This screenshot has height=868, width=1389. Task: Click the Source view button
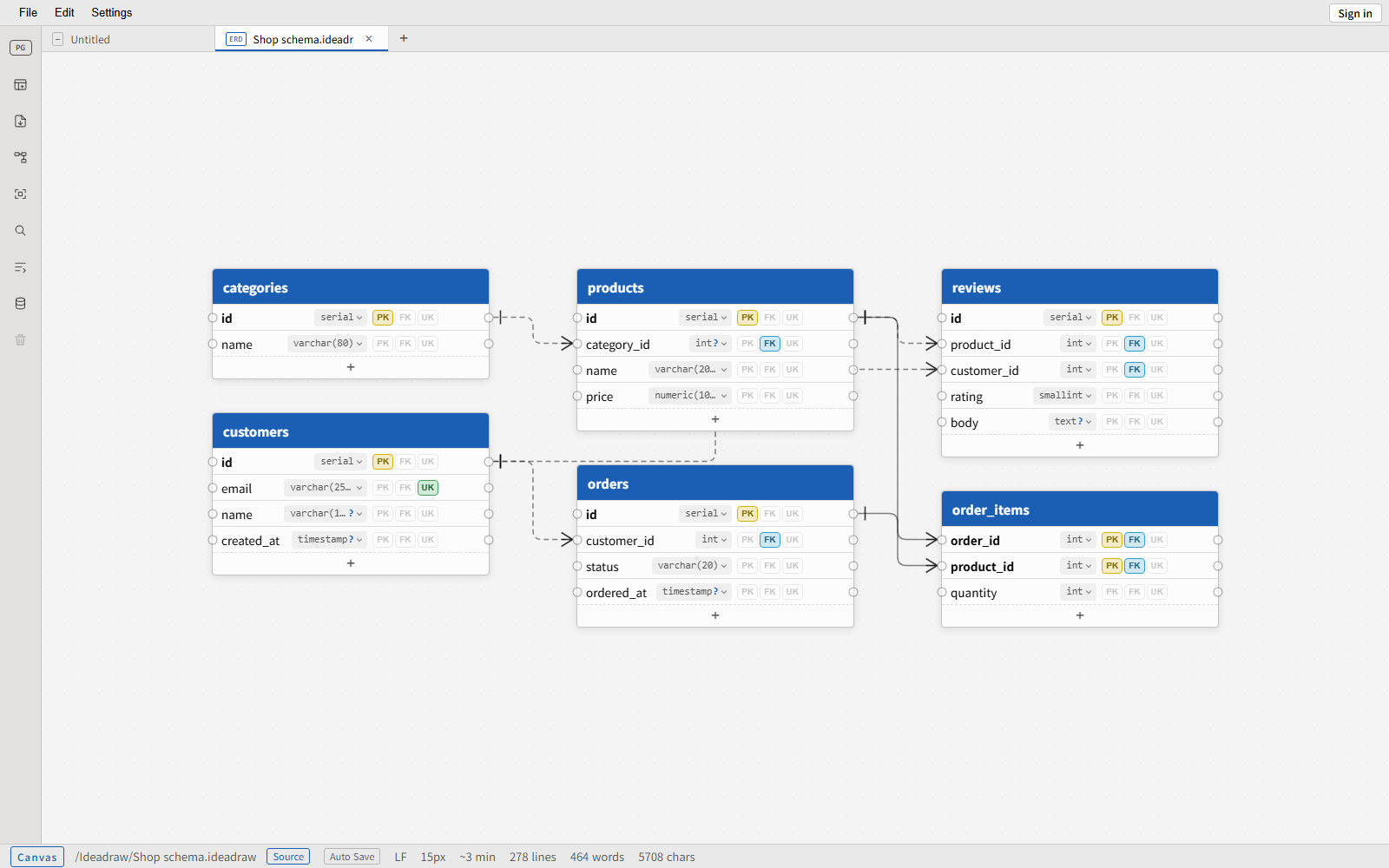click(x=288, y=857)
